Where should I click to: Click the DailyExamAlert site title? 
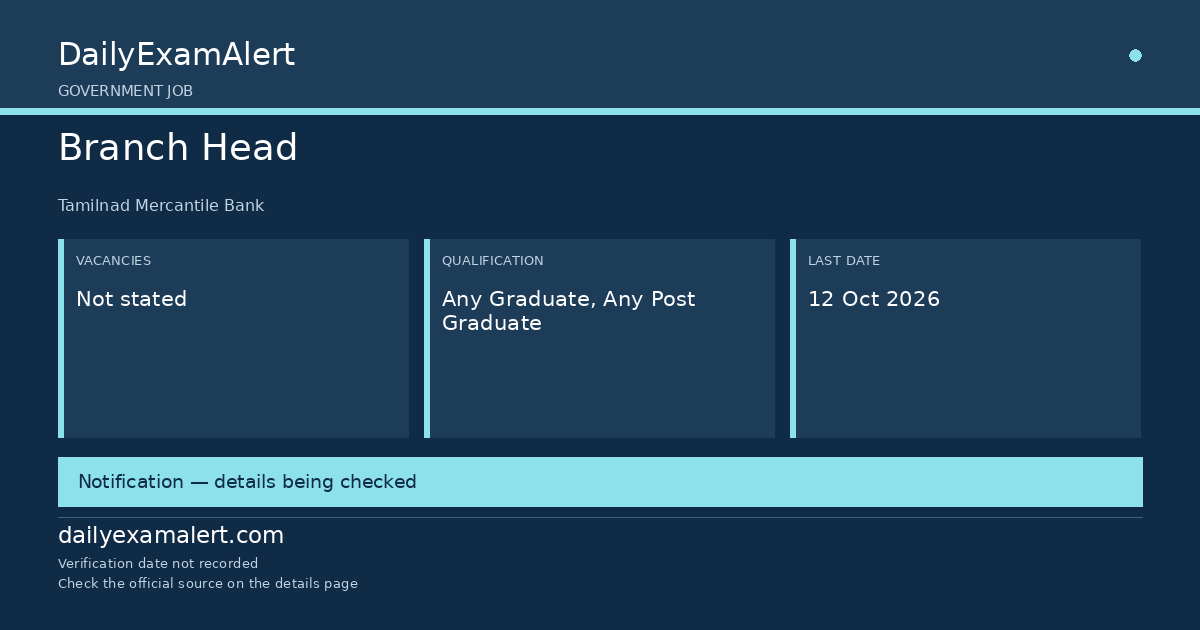click(x=176, y=55)
